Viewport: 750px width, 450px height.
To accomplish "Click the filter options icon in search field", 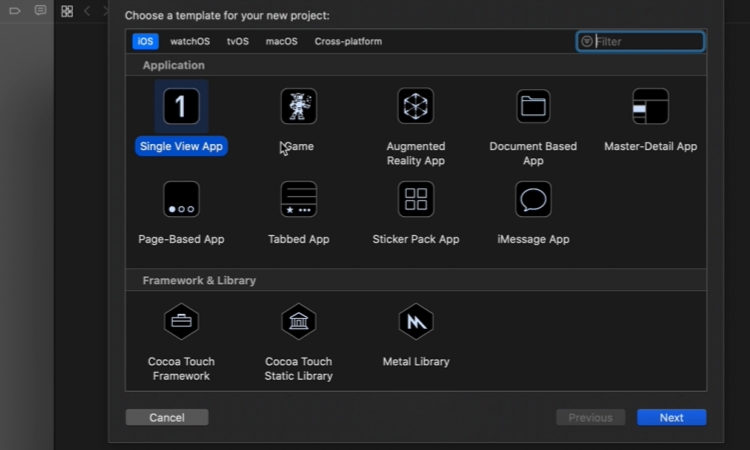I will [586, 42].
